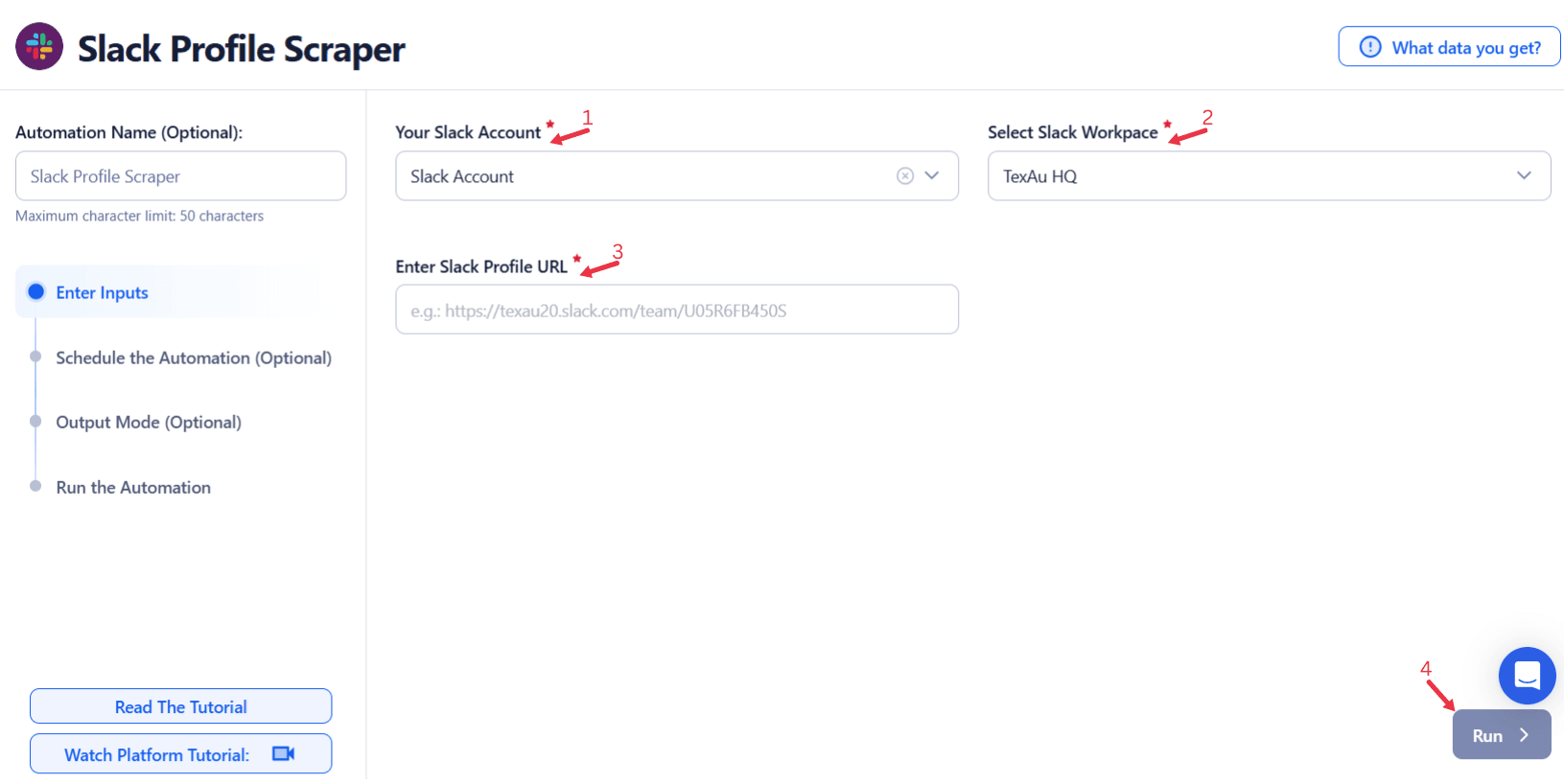The height and width of the screenshot is (784, 1564).
Task: Select the Enter Inputs step
Action: [103, 292]
